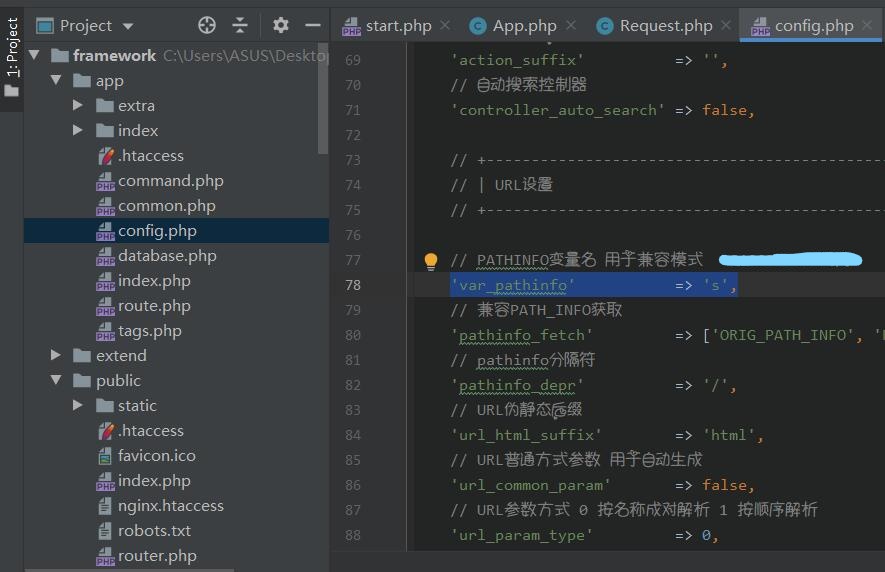Open tags.php in the project tree
The width and height of the screenshot is (885, 572).
[x=150, y=330]
